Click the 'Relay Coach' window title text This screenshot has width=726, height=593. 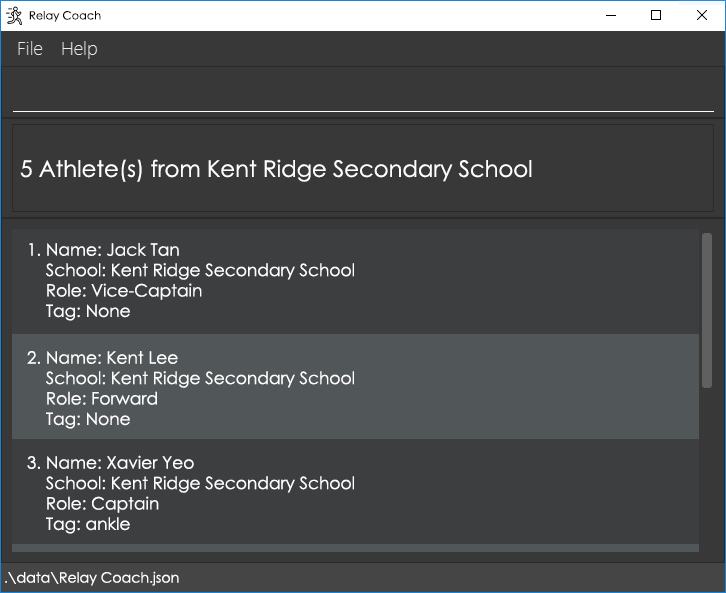(64, 15)
